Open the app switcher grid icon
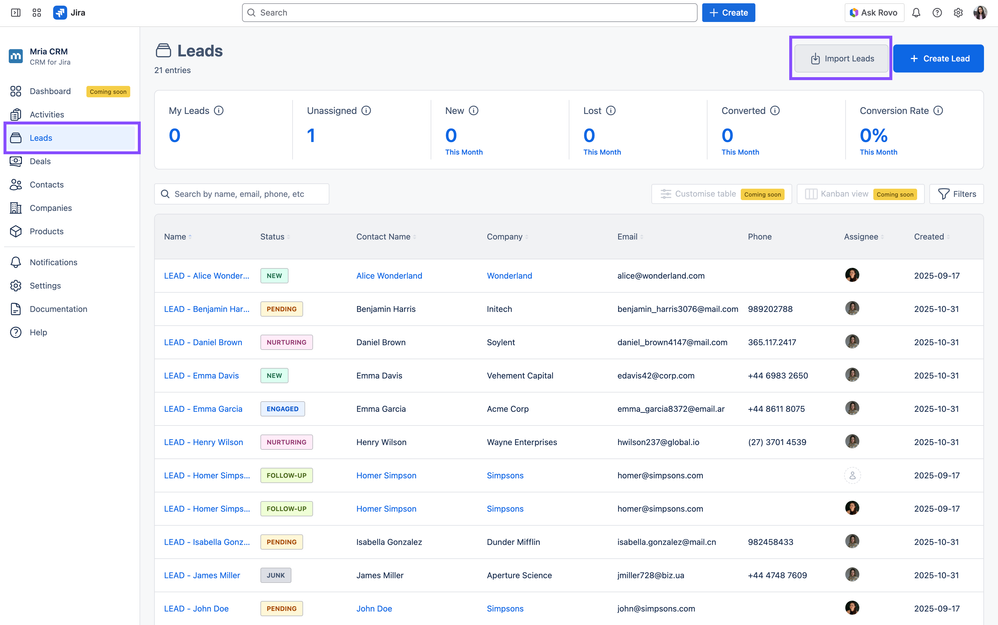The image size is (998, 625). pos(37,12)
